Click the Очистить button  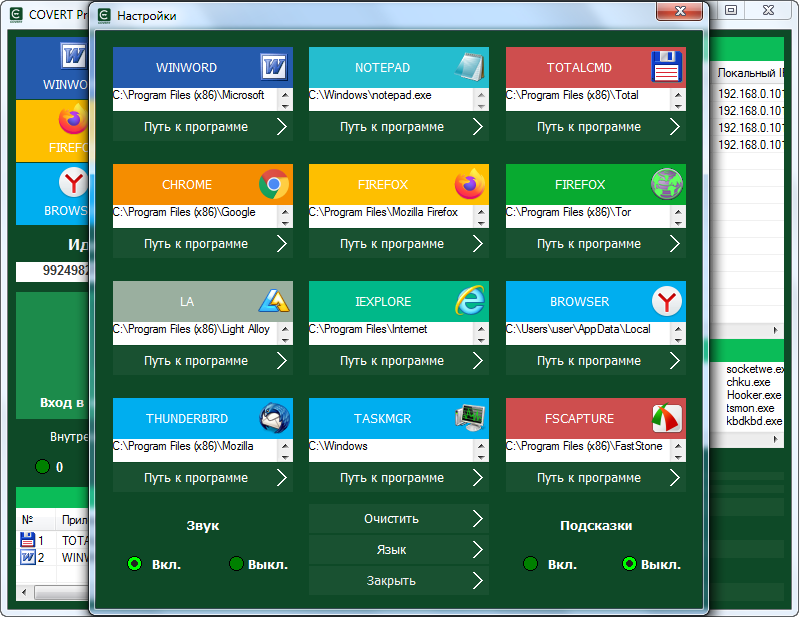398,519
